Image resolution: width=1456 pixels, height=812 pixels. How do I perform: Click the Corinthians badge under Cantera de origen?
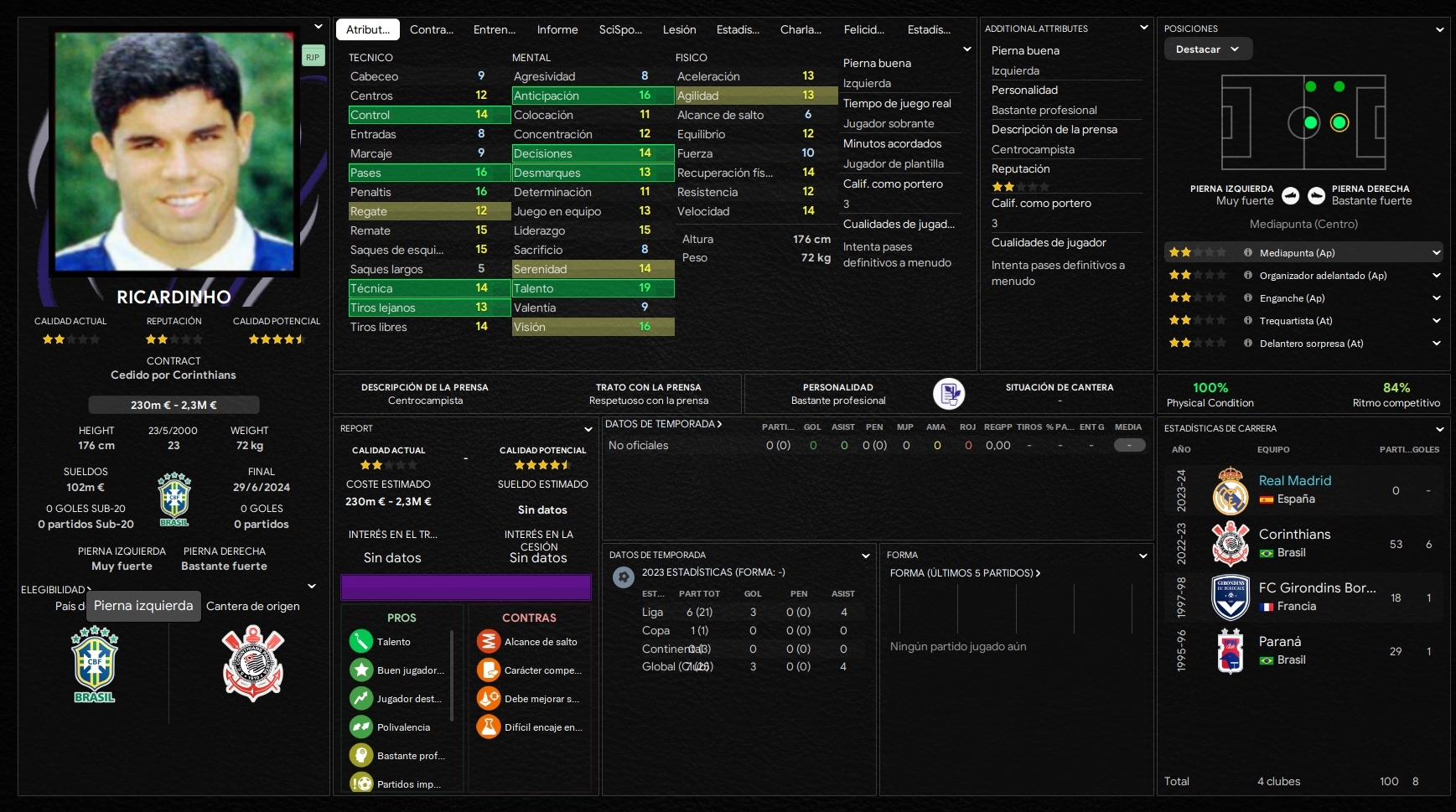(x=253, y=664)
